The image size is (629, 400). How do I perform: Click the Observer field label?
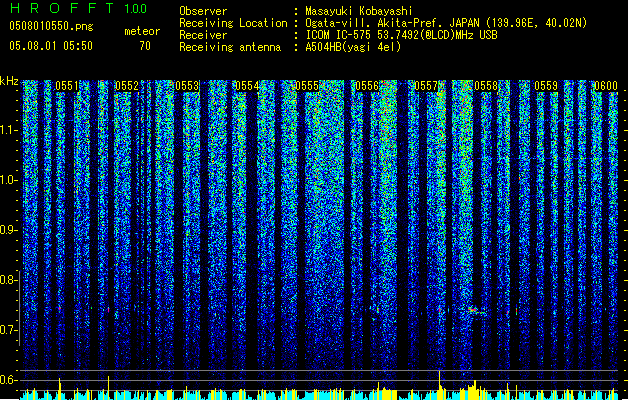coord(203,11)
